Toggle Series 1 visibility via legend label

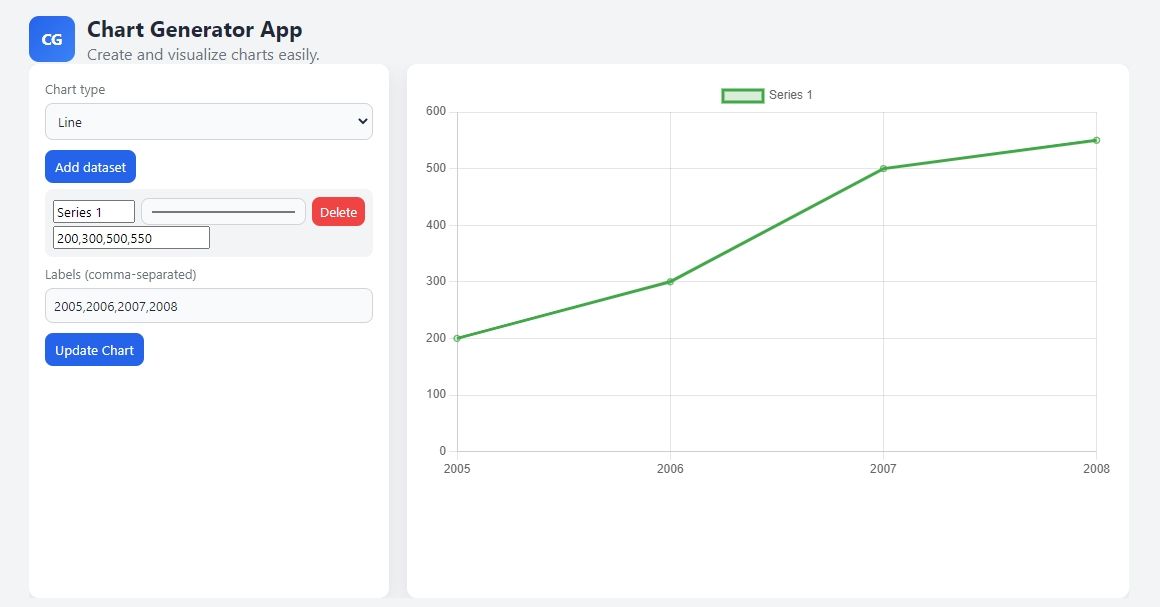point(790,95)
